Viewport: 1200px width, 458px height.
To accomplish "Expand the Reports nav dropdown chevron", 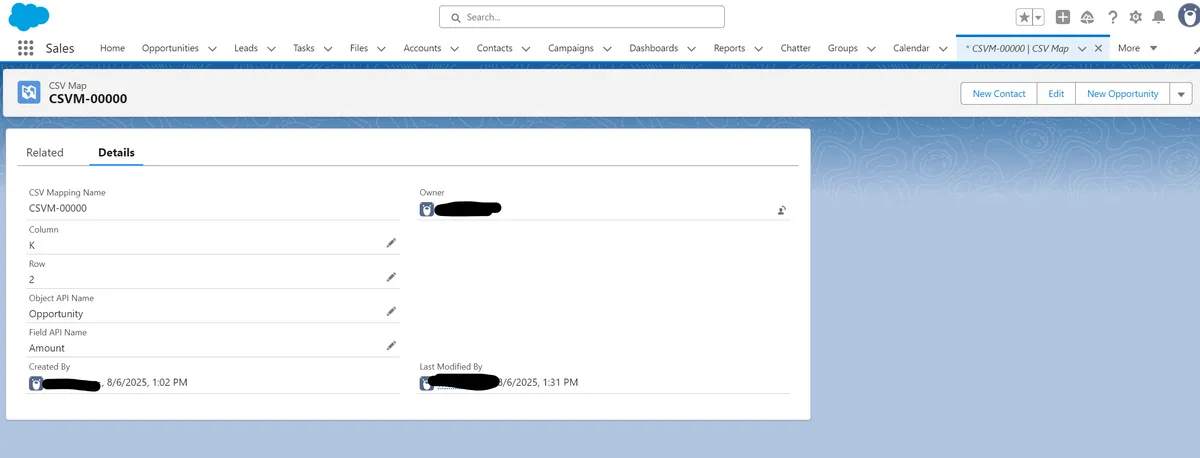I will pos(758,48).
